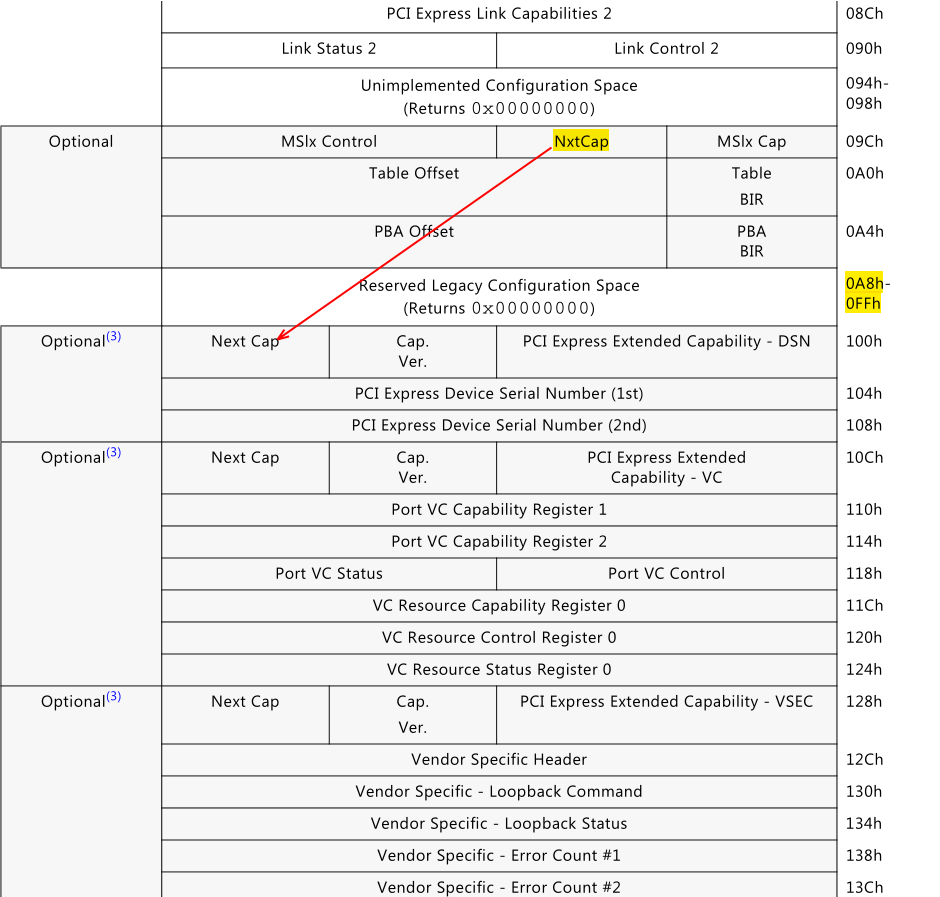The width and height of the screenshot is (940, 897).
Task: Select the Link Control 2 cell
Action: pyautogui.click(x=667, y=49)
